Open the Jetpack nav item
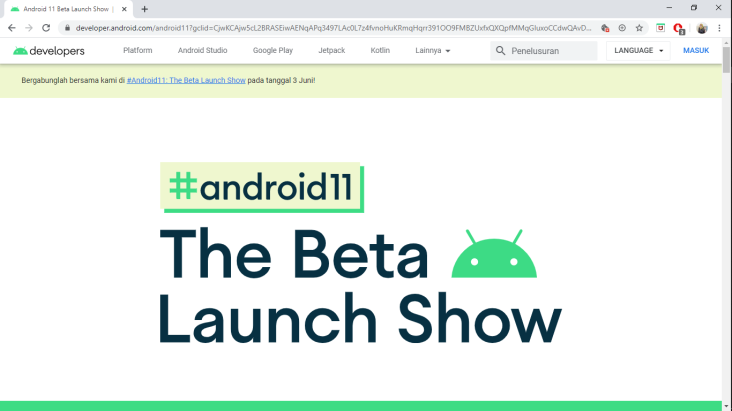The image size is (732, 411). pos(331,50)
